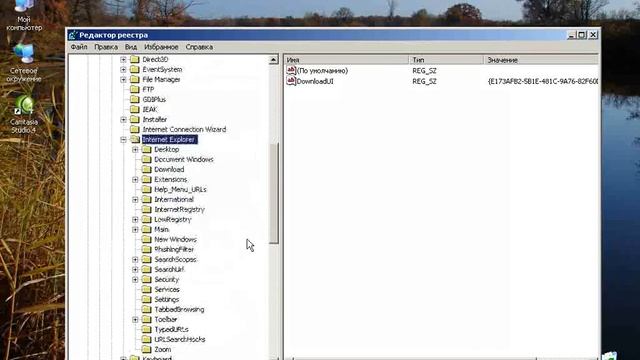Open the Файл menu
The width and height of the screenshot is (640, 360).
pyautogui.click(x=79, y=47)
